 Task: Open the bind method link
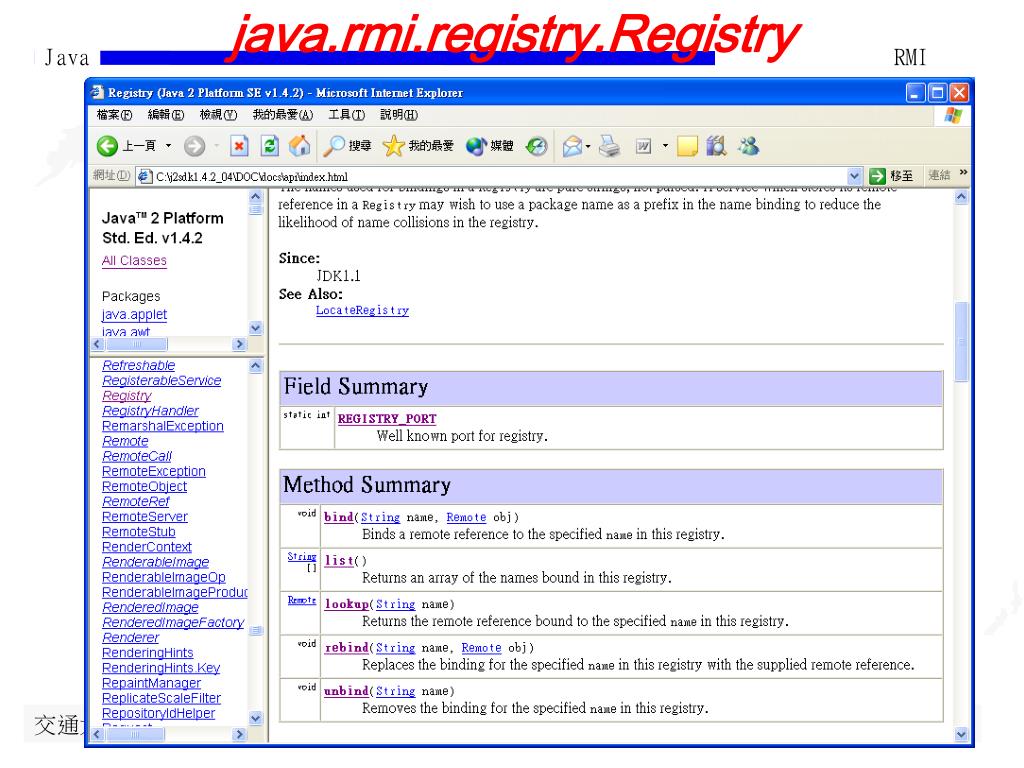coord(339,517)
